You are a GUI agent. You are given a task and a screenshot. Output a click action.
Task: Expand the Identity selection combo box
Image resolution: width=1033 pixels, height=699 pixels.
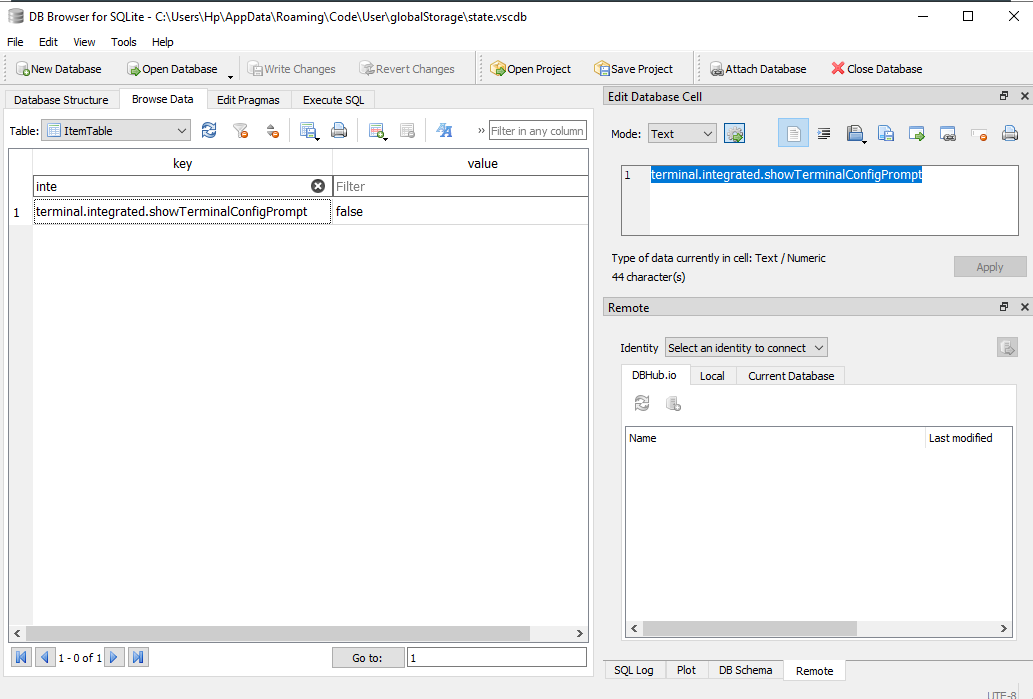[x=745, y=347]
